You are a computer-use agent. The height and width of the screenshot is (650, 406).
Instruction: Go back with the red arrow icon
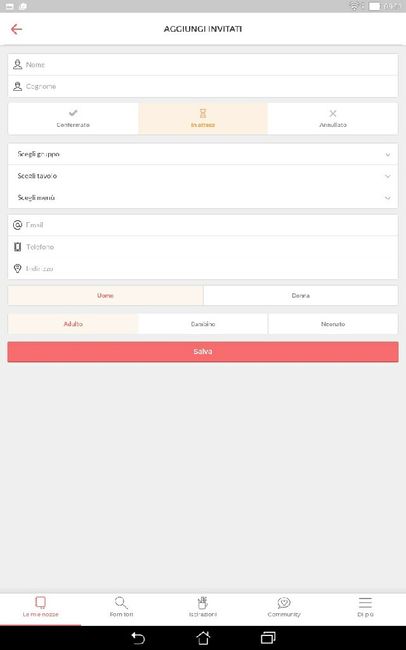tap(16, 29)
